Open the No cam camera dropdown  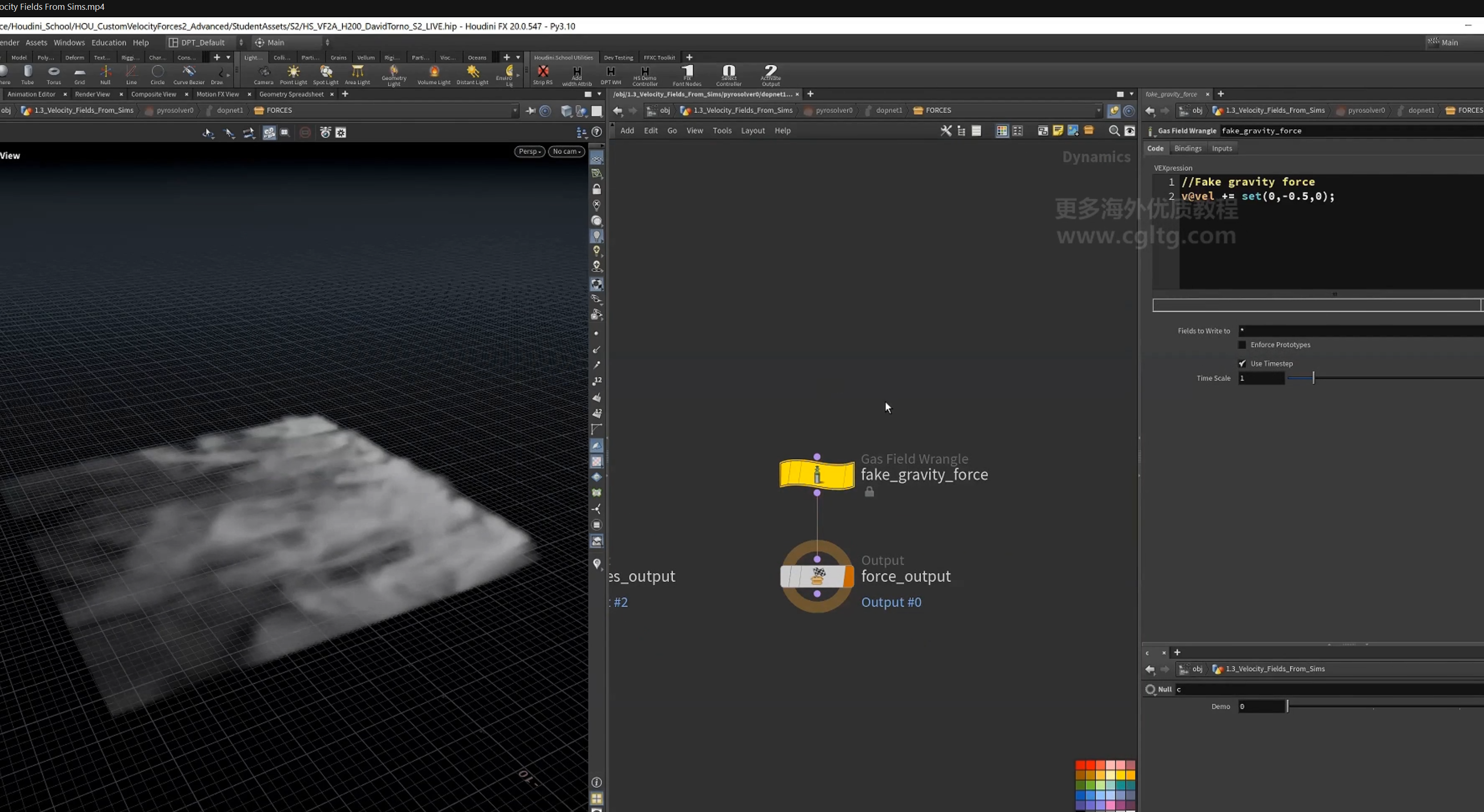tap(566, 152)
